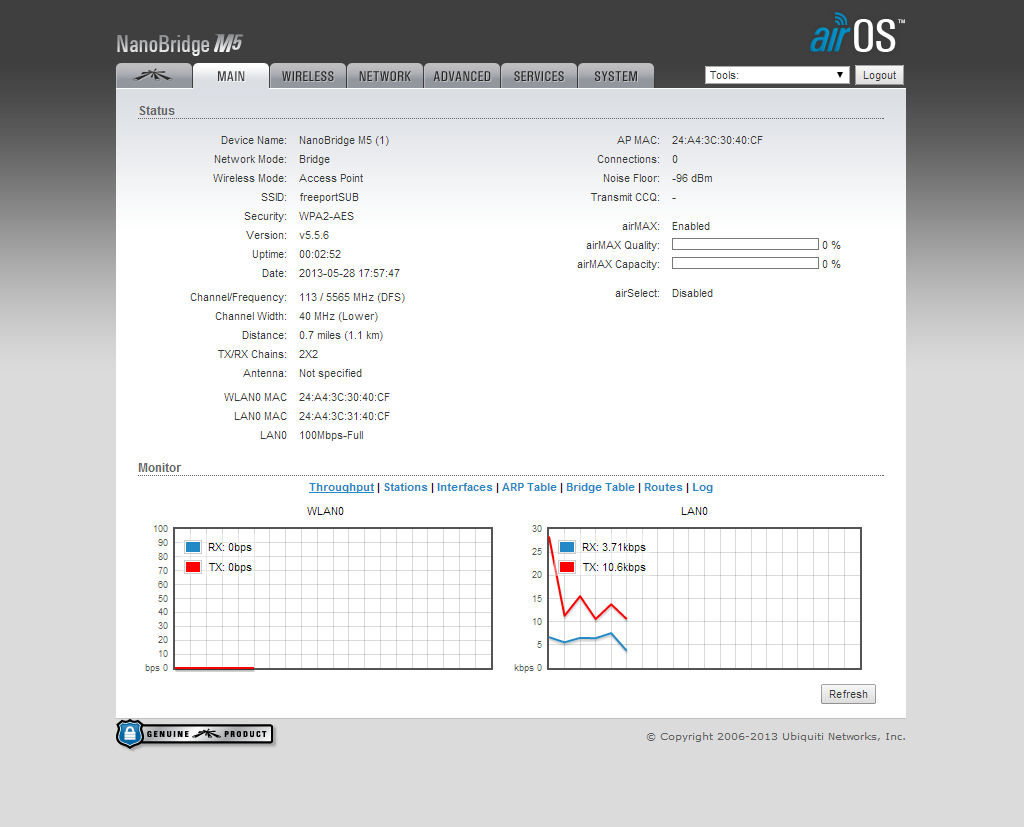
Task: Click the Status section heading
Action: (x=157, y=111)
